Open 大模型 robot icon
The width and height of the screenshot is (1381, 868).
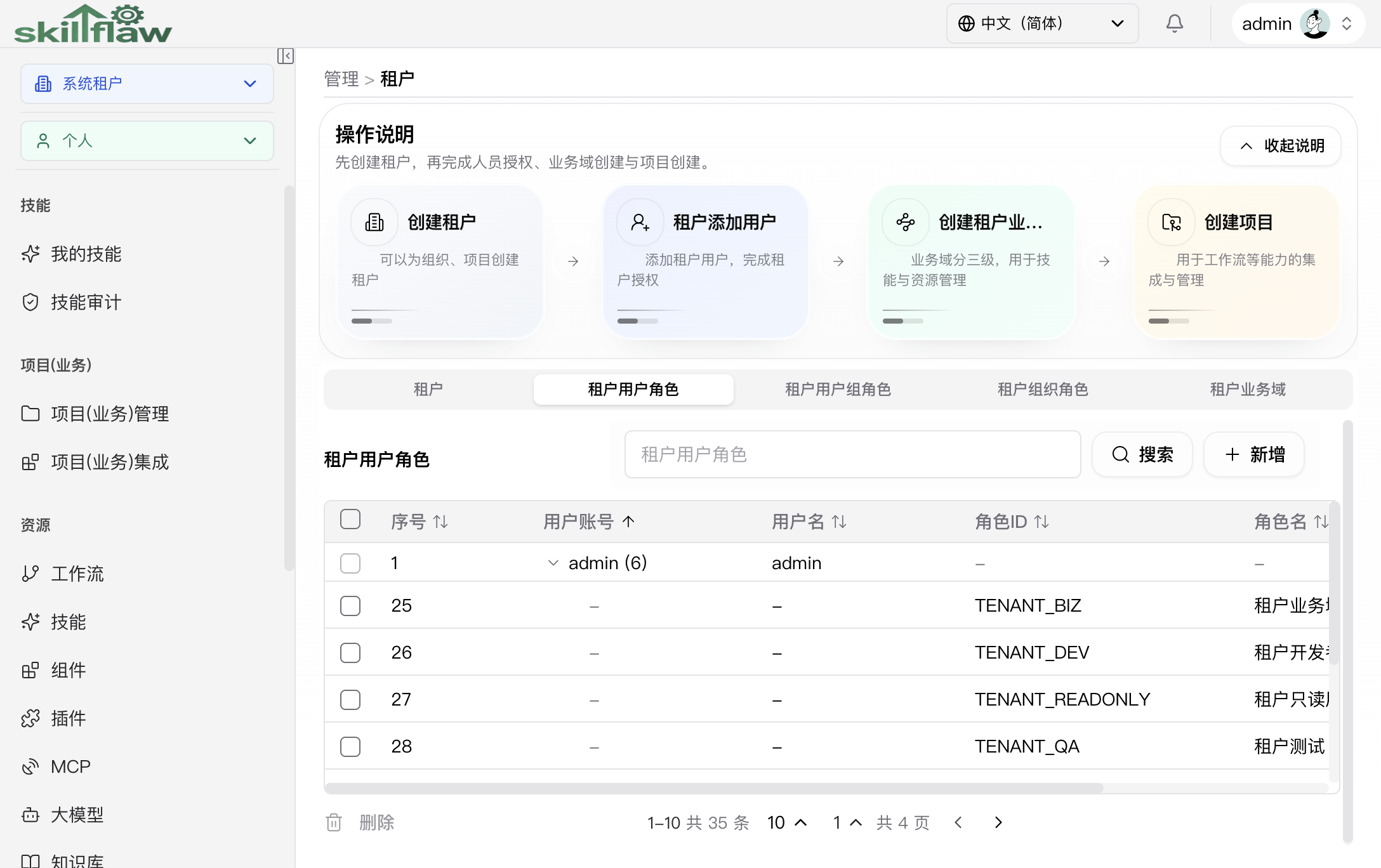[x=30, y=815]
